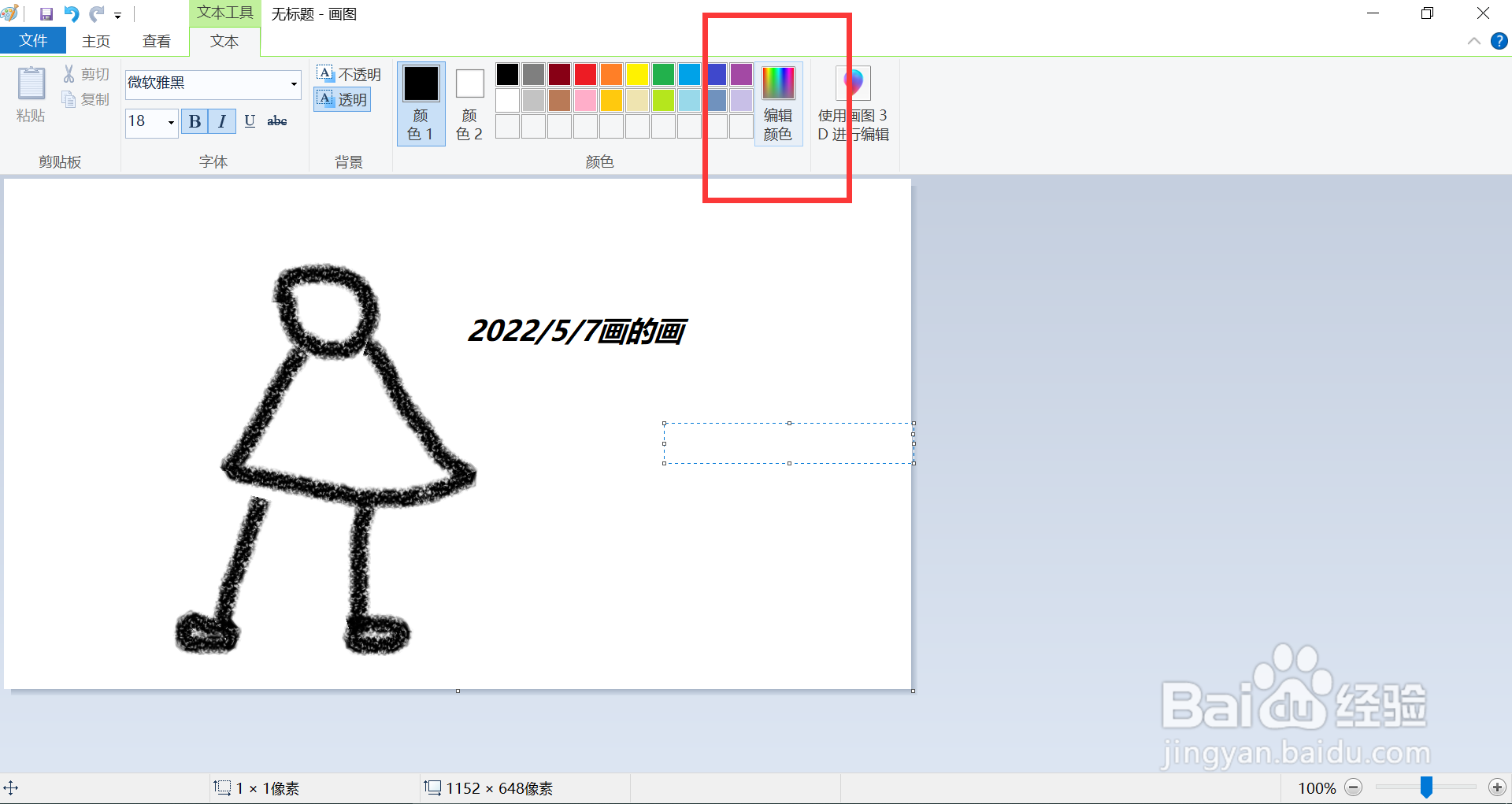The height and width of the screenshot is (804, 1512).
Task: Enable transparent text background
Action: point(342,99)
